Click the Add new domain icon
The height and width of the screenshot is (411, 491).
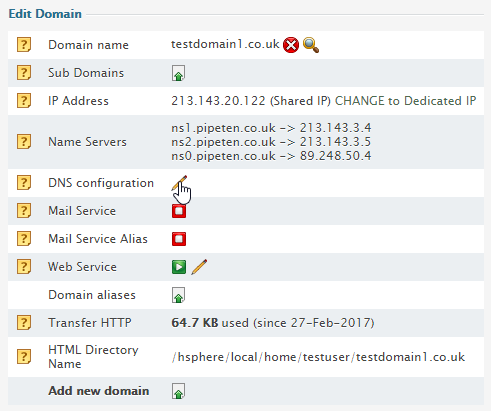[178, 391]
